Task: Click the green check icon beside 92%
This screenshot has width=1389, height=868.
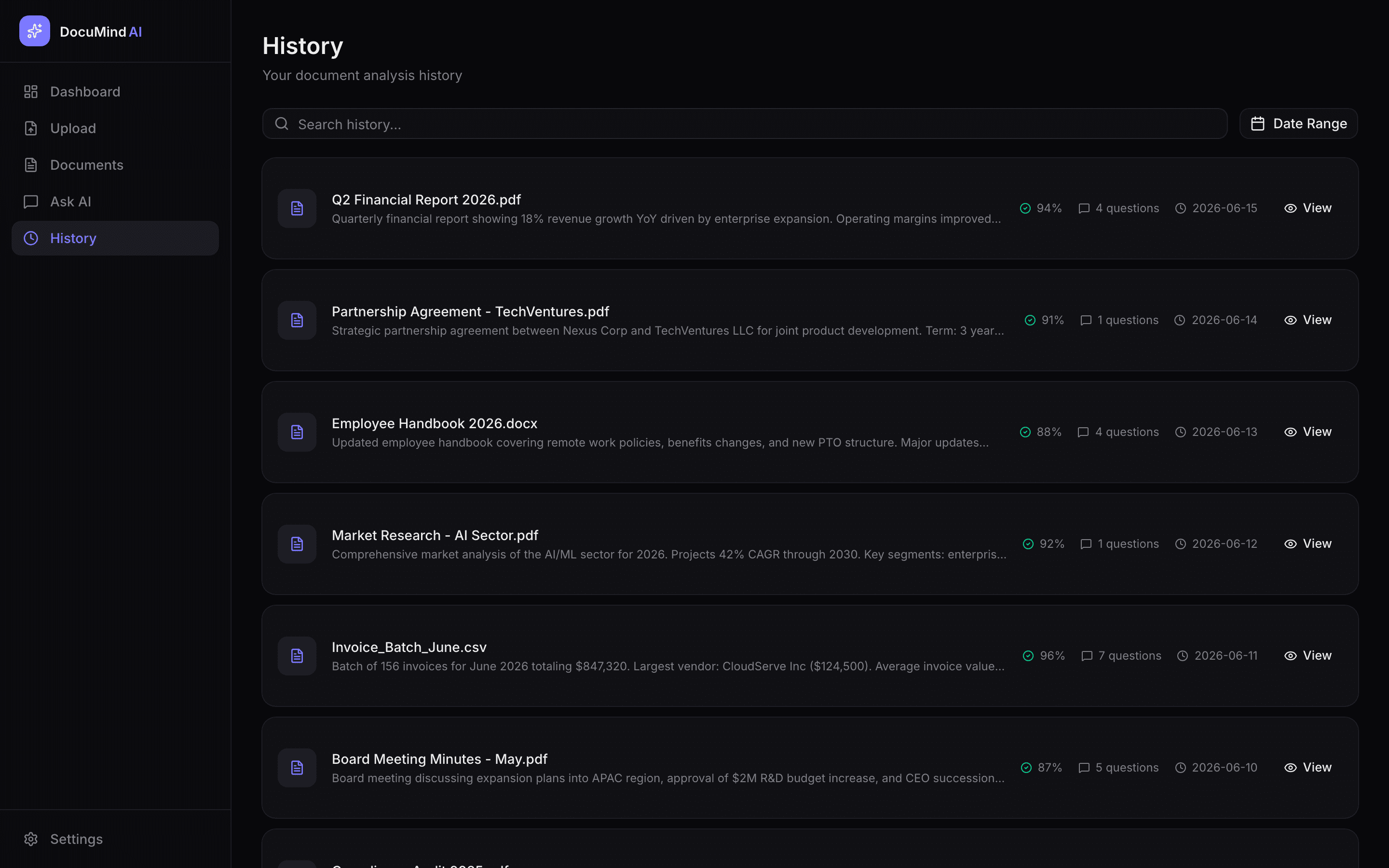Action: click(x=1028, y=544)
